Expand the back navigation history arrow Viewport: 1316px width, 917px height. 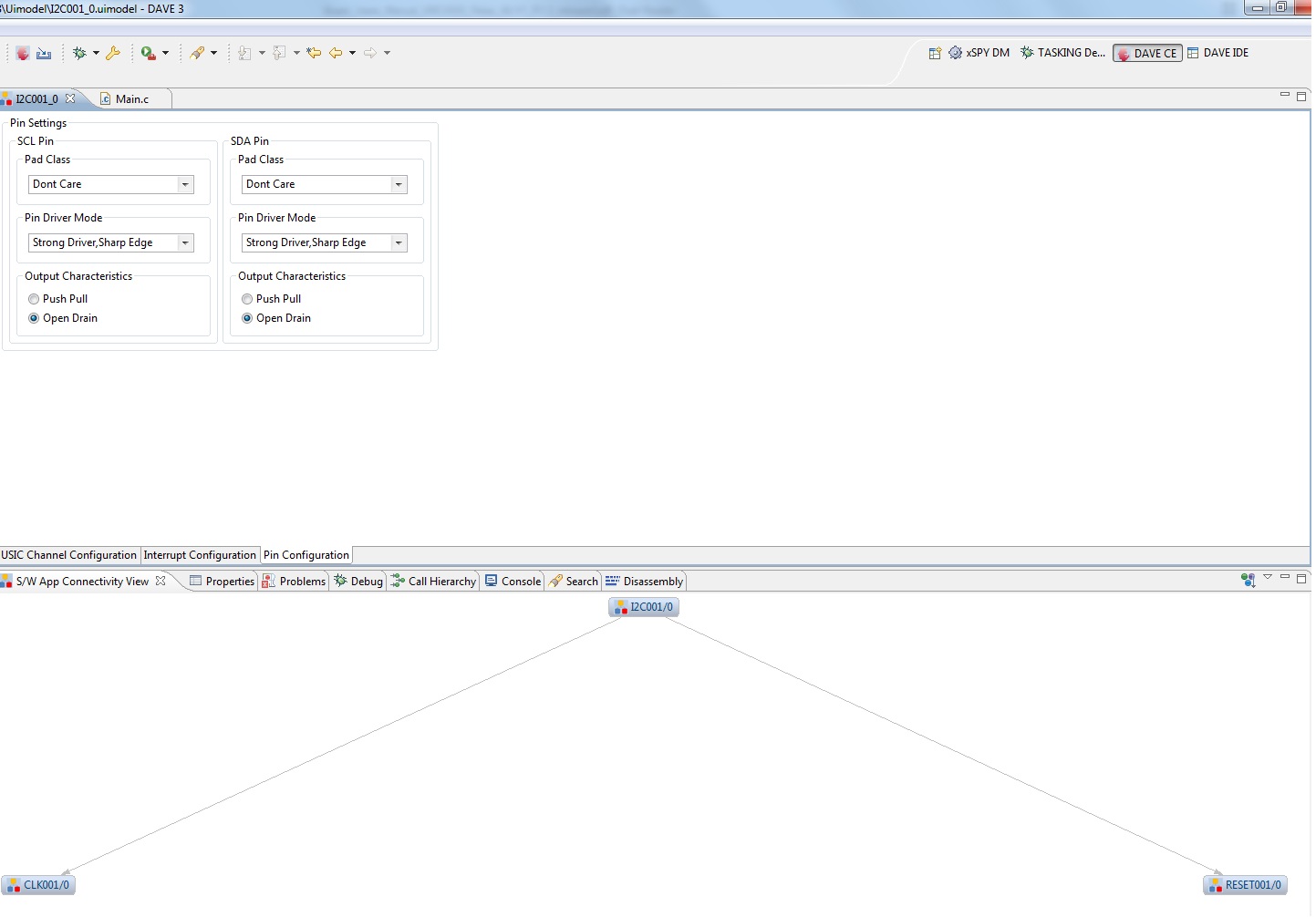pos(352,53)
